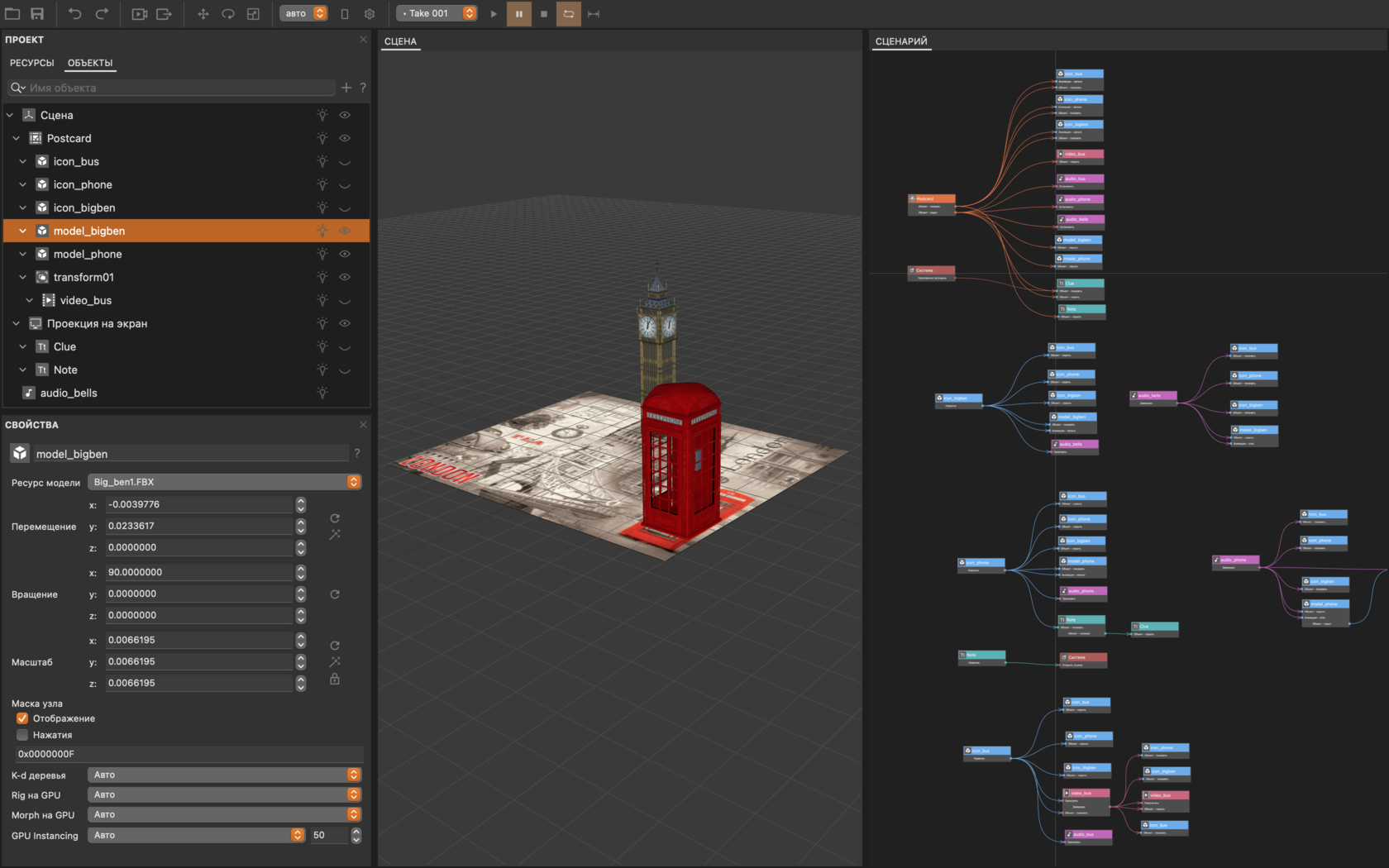The height and width of the screenshot is (868, 1389).
Task: Toggle the loop playback button
Action: click(x=568, y=14)
